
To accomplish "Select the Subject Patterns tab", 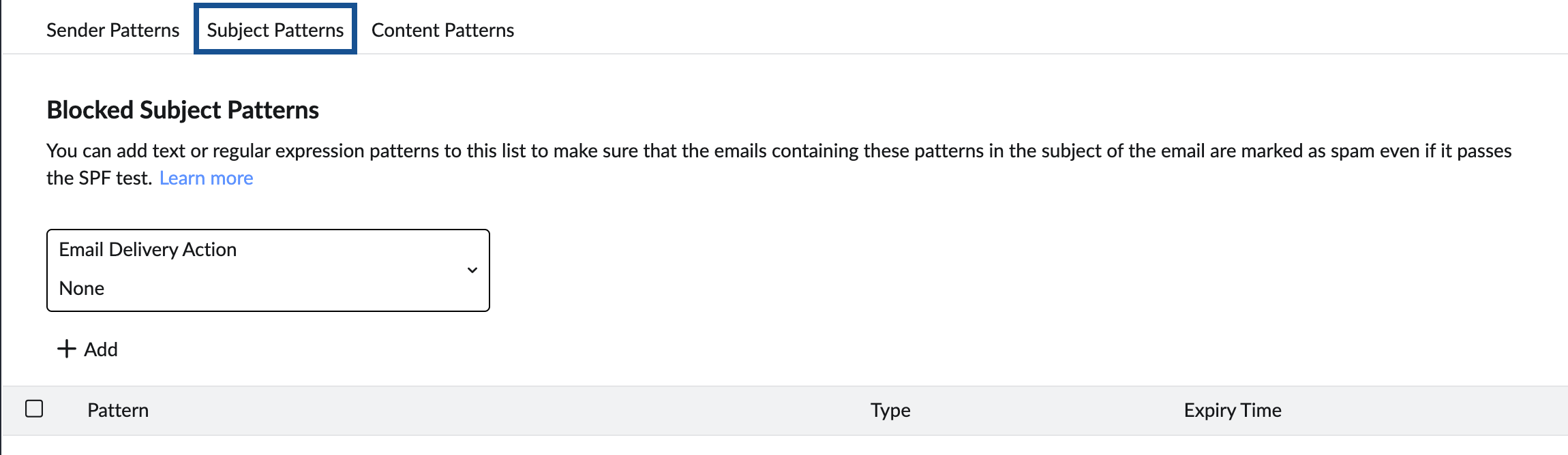I will coord(275,30).
